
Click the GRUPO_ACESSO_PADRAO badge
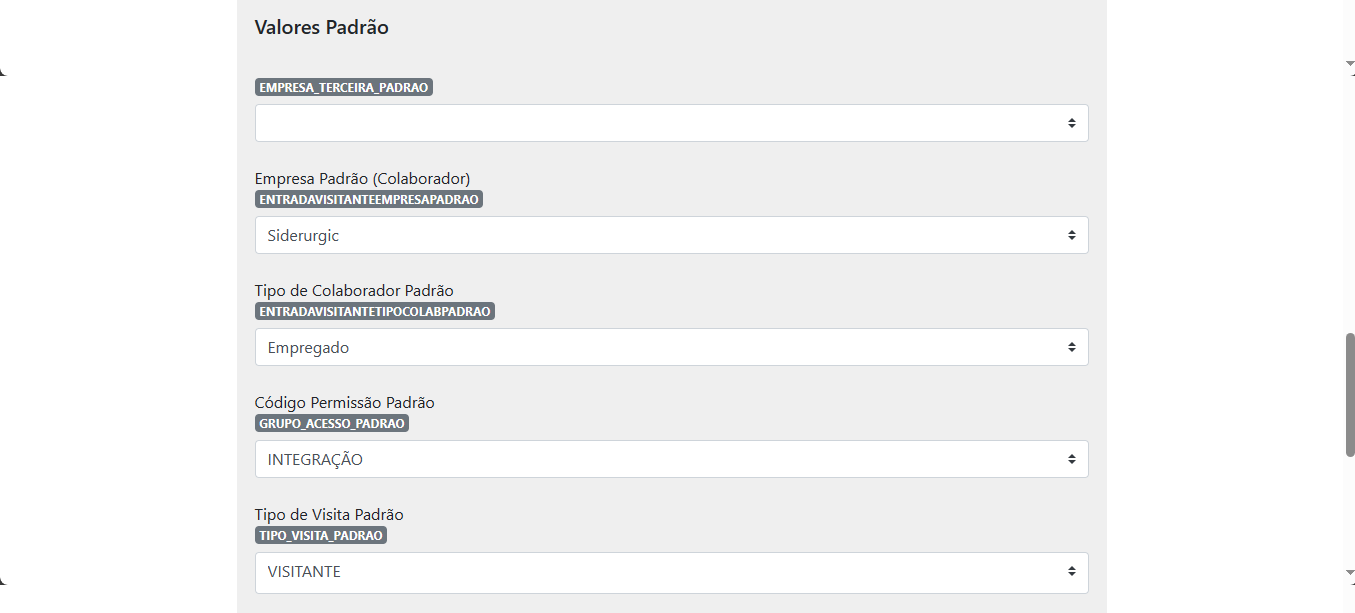coord(332,423)
